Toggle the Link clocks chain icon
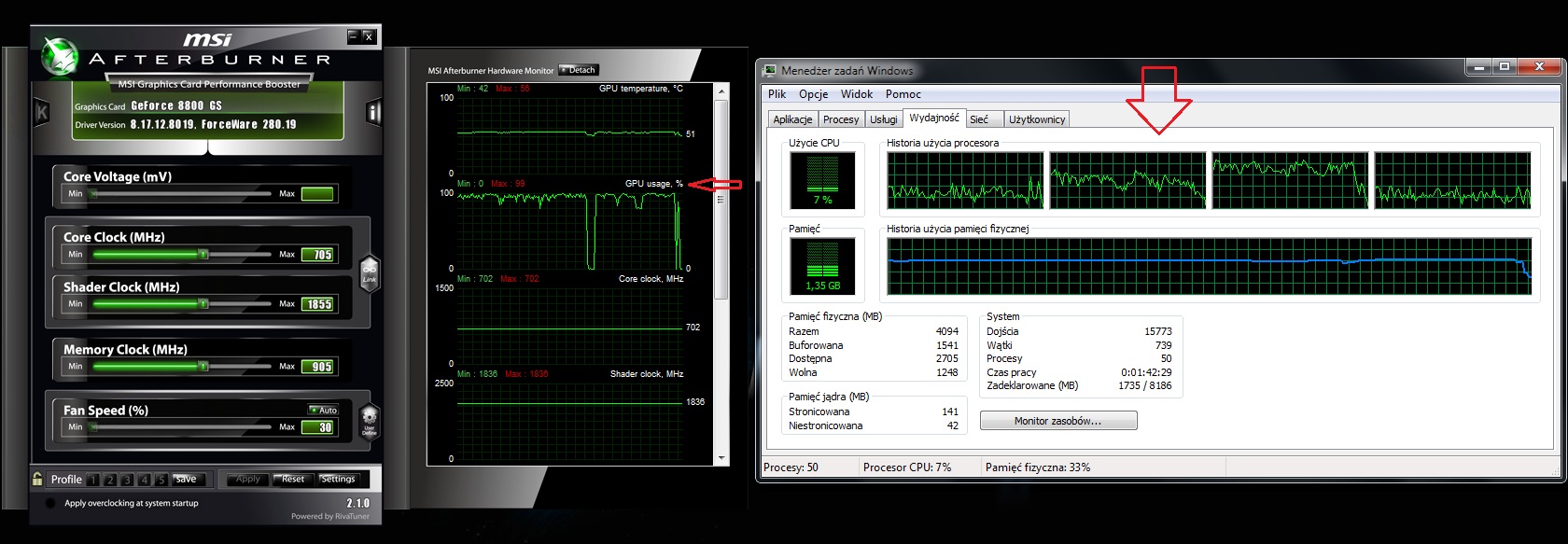This screenshot has width=1568, height=544. tap(370, 273)
